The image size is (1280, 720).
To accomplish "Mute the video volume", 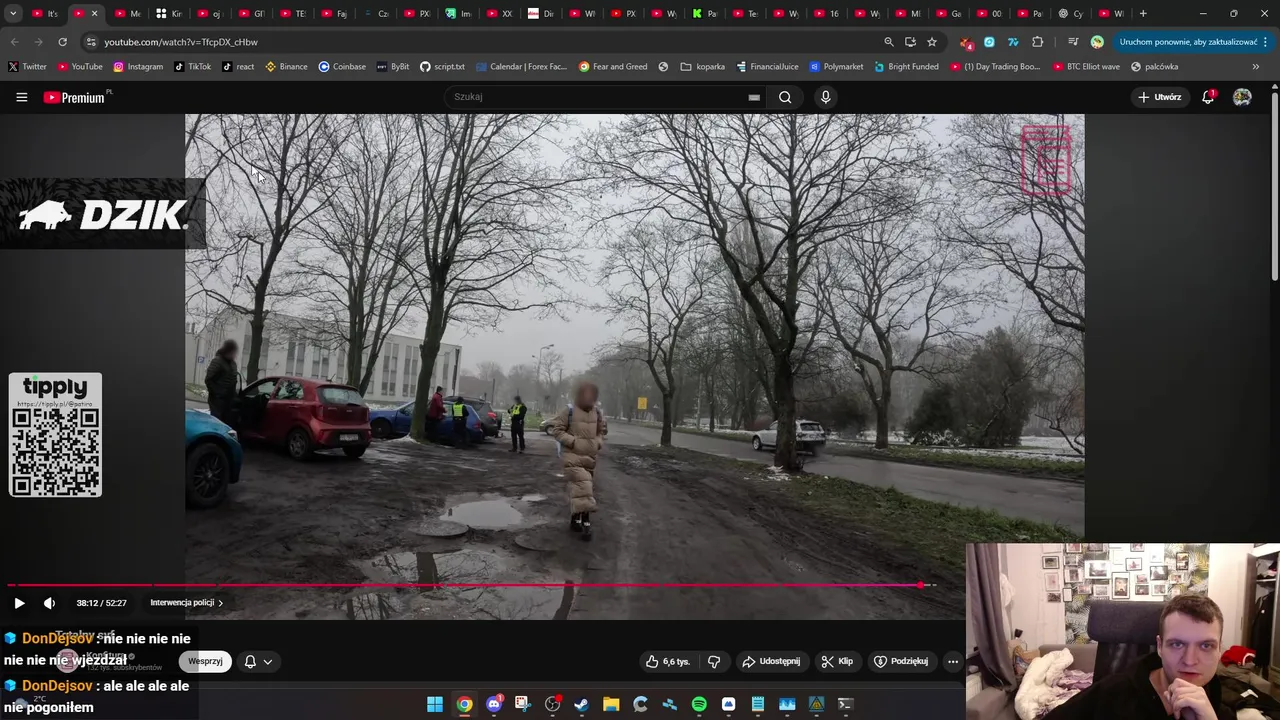I will click(x=49, y=603).
